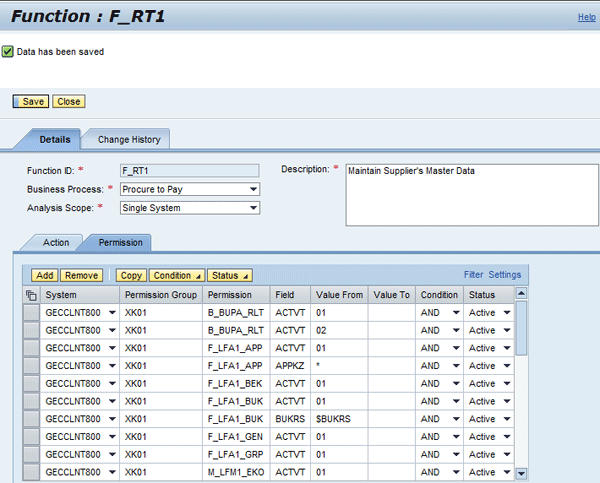Image resolution: width=600 pixels, height=483 pixels.
Task: Click the green success checkmark icon
Action: pos(8,51)
